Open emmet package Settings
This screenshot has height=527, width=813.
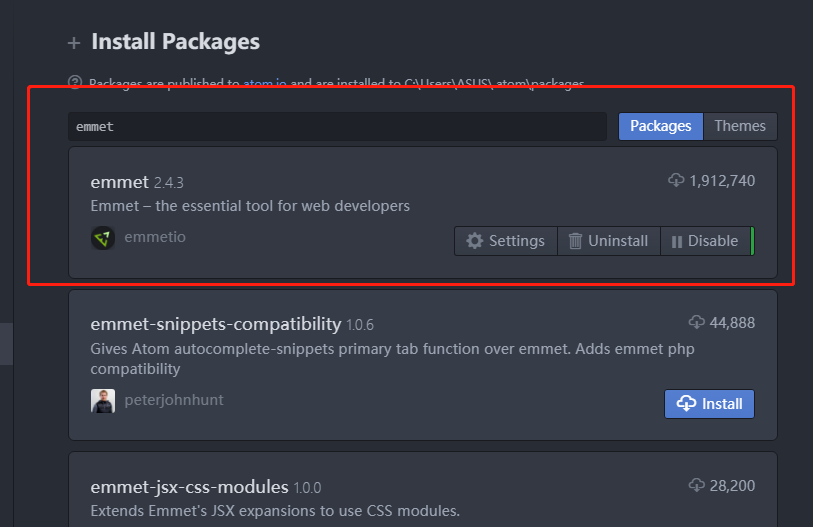[x=506, y=241]
